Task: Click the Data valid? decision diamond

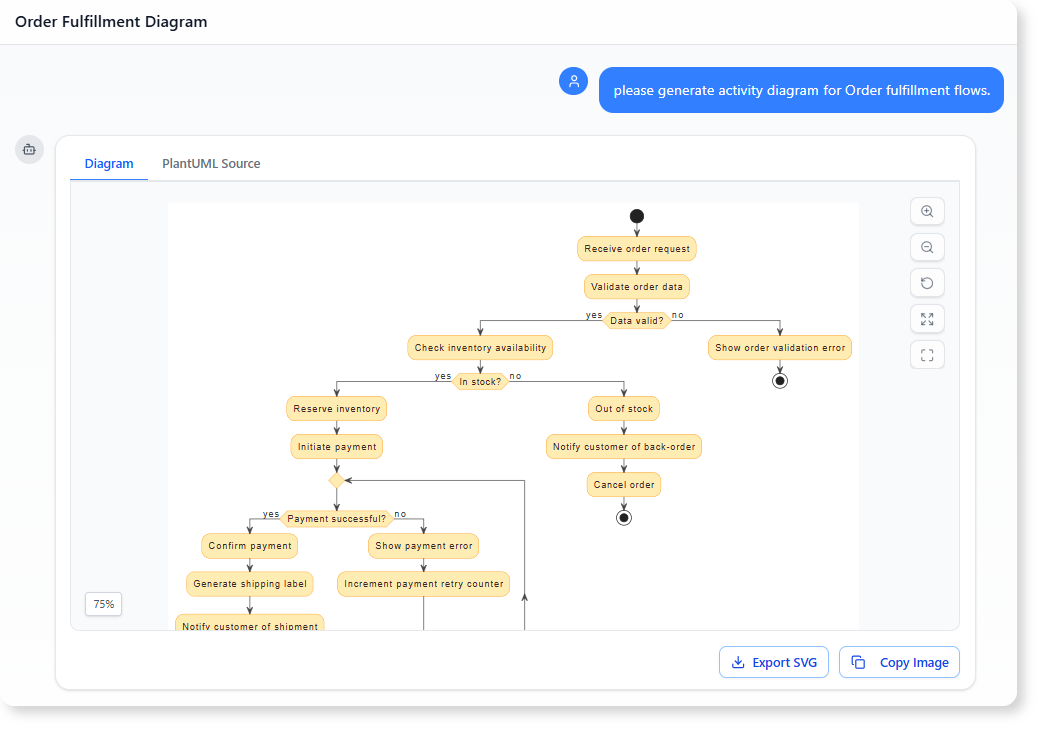Action: tap(636, 319)
